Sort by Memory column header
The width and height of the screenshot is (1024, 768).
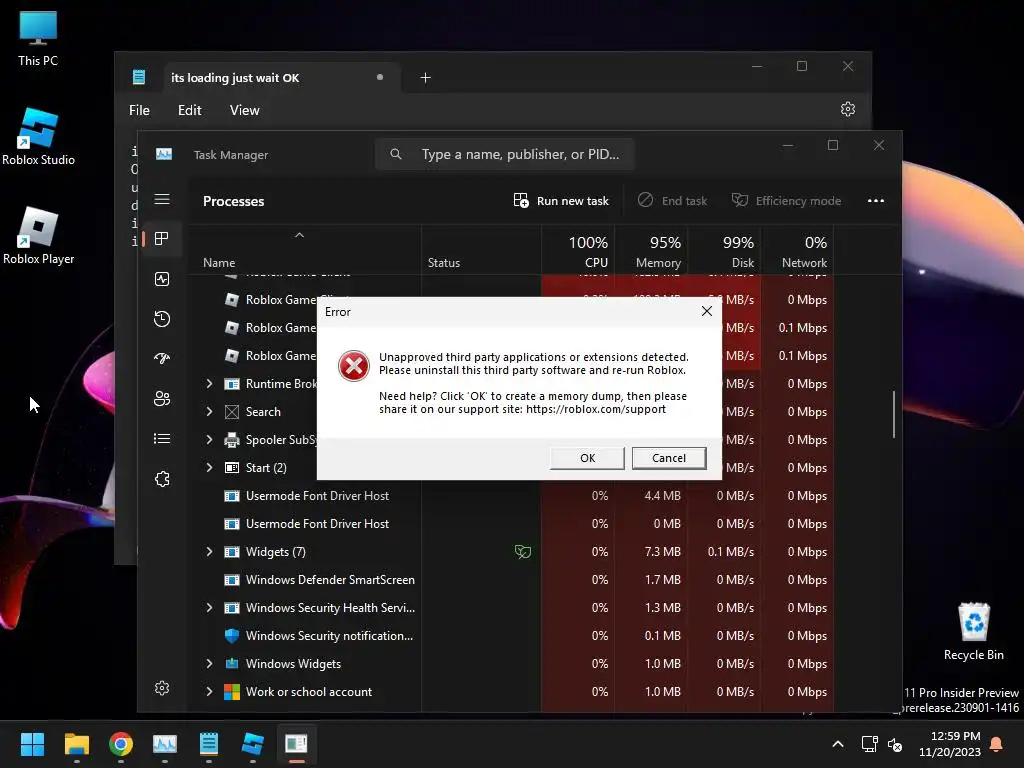click(x=651, y=251)
